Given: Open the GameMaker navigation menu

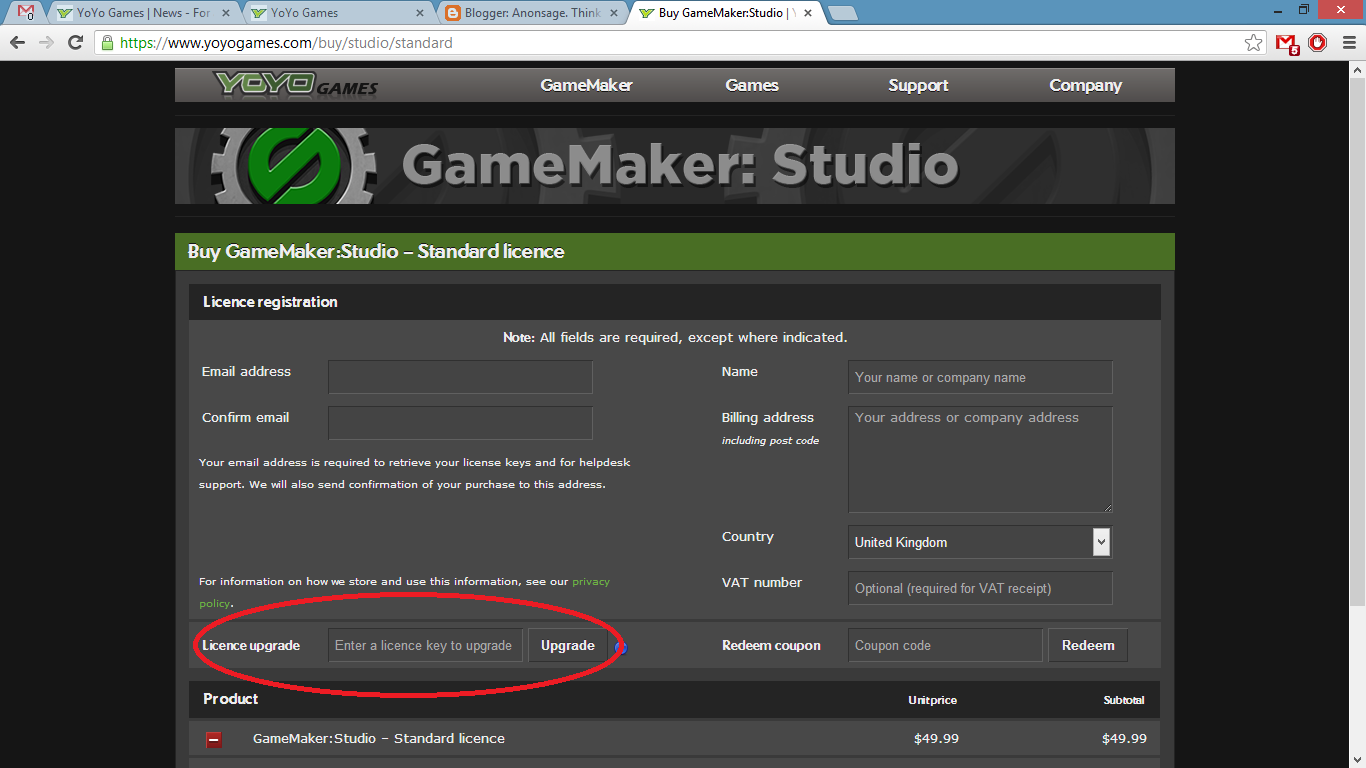Looking at the screenshot, I should pos(587,85).
